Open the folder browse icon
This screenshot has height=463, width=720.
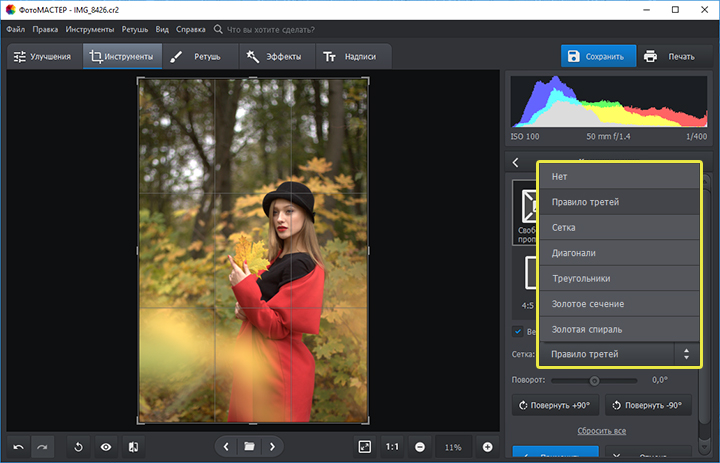[249, 446]
